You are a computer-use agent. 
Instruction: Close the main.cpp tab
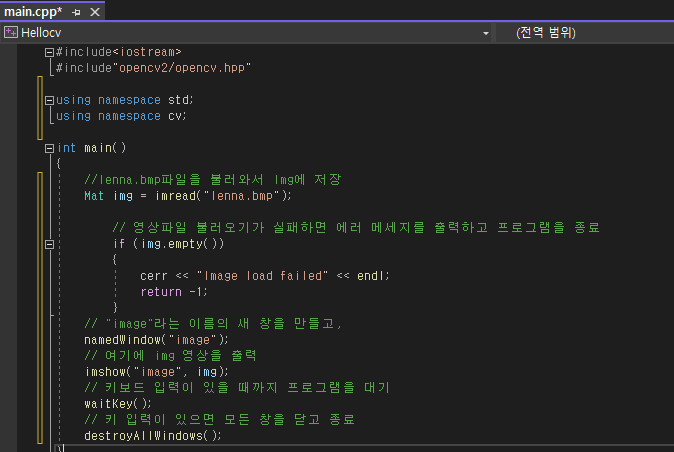(x=95, y=12)
